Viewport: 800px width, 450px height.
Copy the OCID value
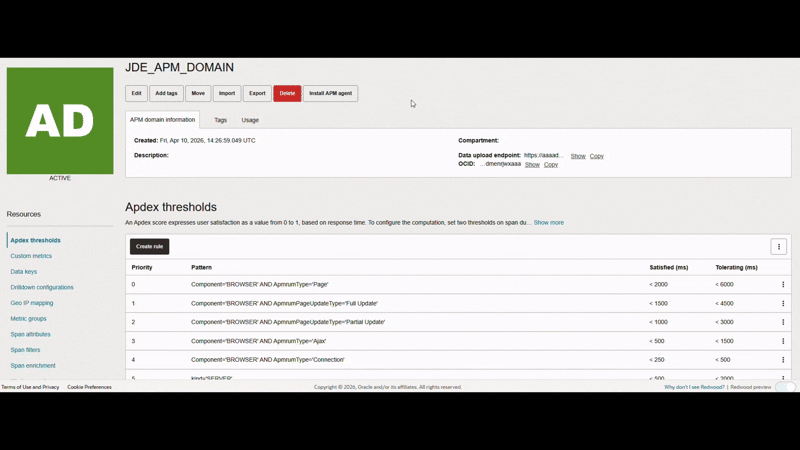[x=551, y=165]
